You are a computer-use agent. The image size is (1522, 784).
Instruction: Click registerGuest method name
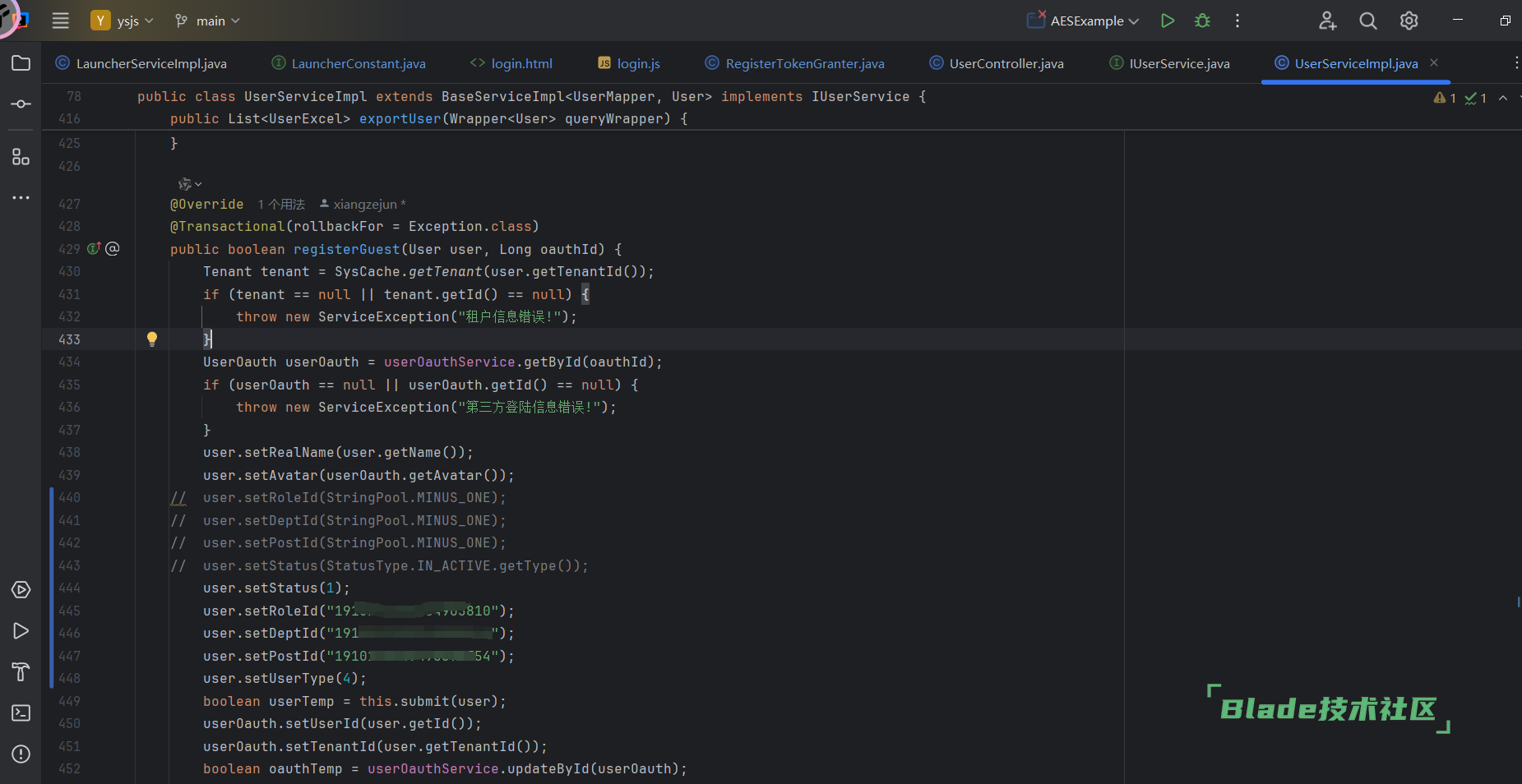coord(347,249)
